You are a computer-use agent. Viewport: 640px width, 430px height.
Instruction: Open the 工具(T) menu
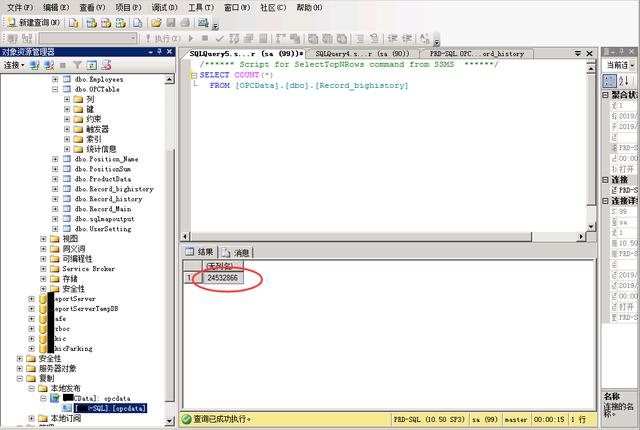[x=201, y=7]
